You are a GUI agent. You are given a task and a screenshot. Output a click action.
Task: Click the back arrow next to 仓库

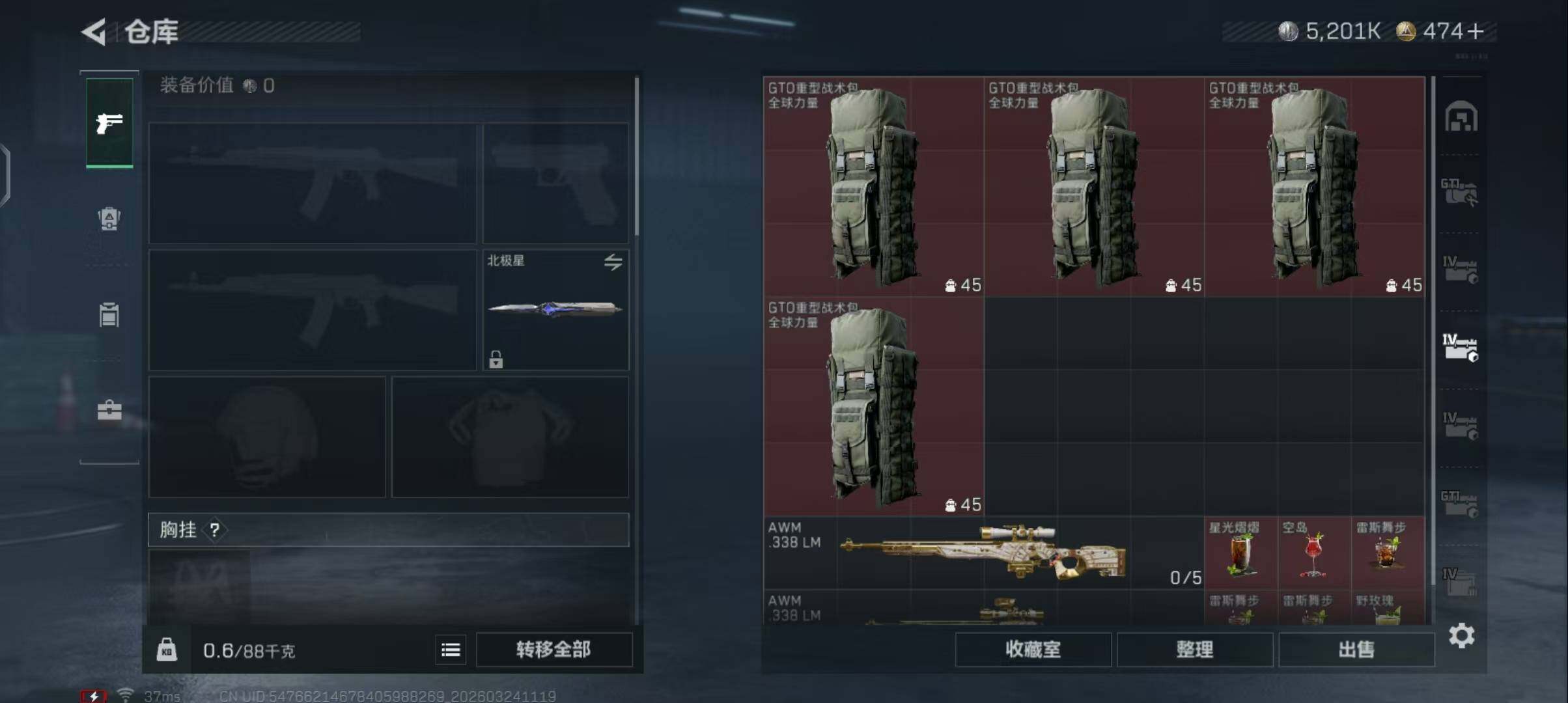point(94,32)
